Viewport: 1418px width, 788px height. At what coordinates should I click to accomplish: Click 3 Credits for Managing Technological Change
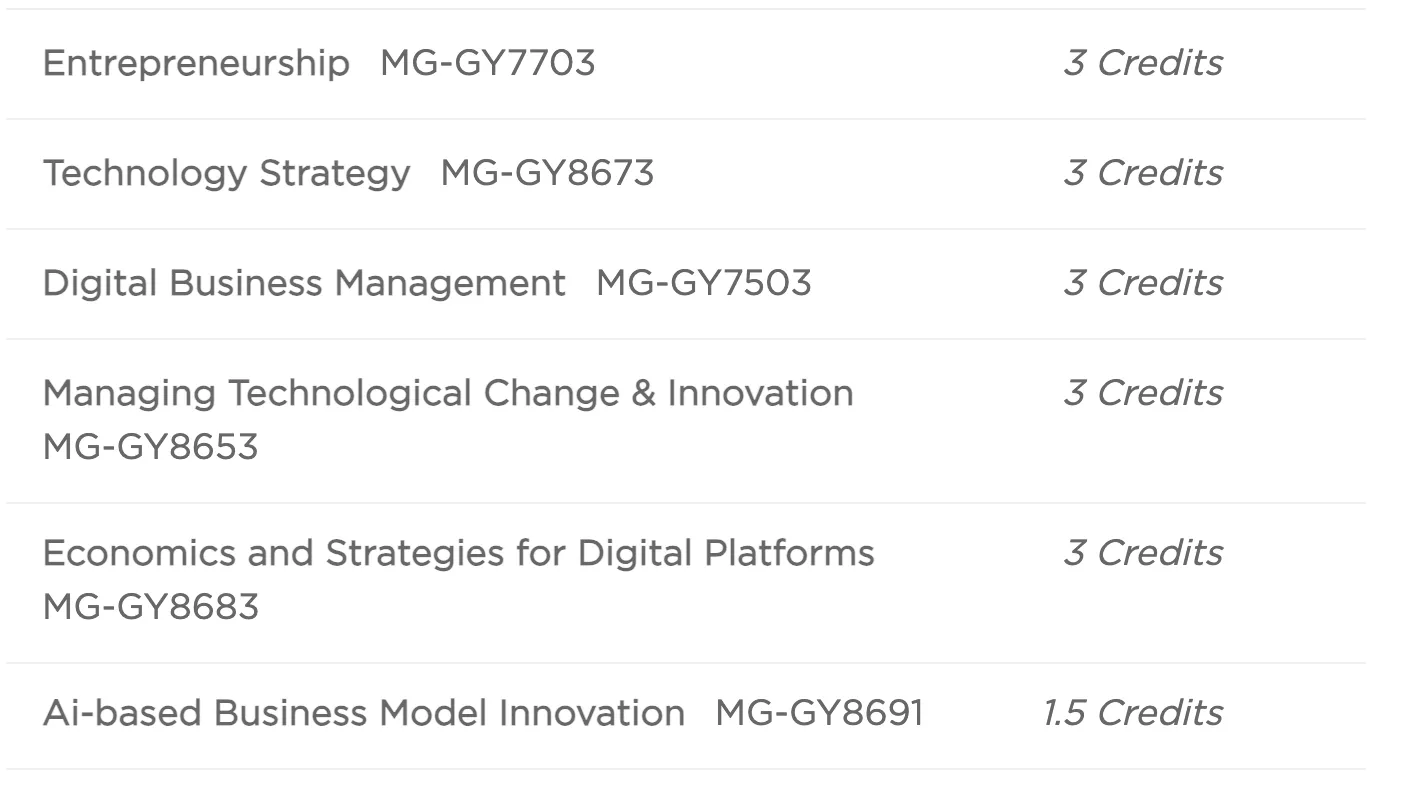pos(1142,394)
